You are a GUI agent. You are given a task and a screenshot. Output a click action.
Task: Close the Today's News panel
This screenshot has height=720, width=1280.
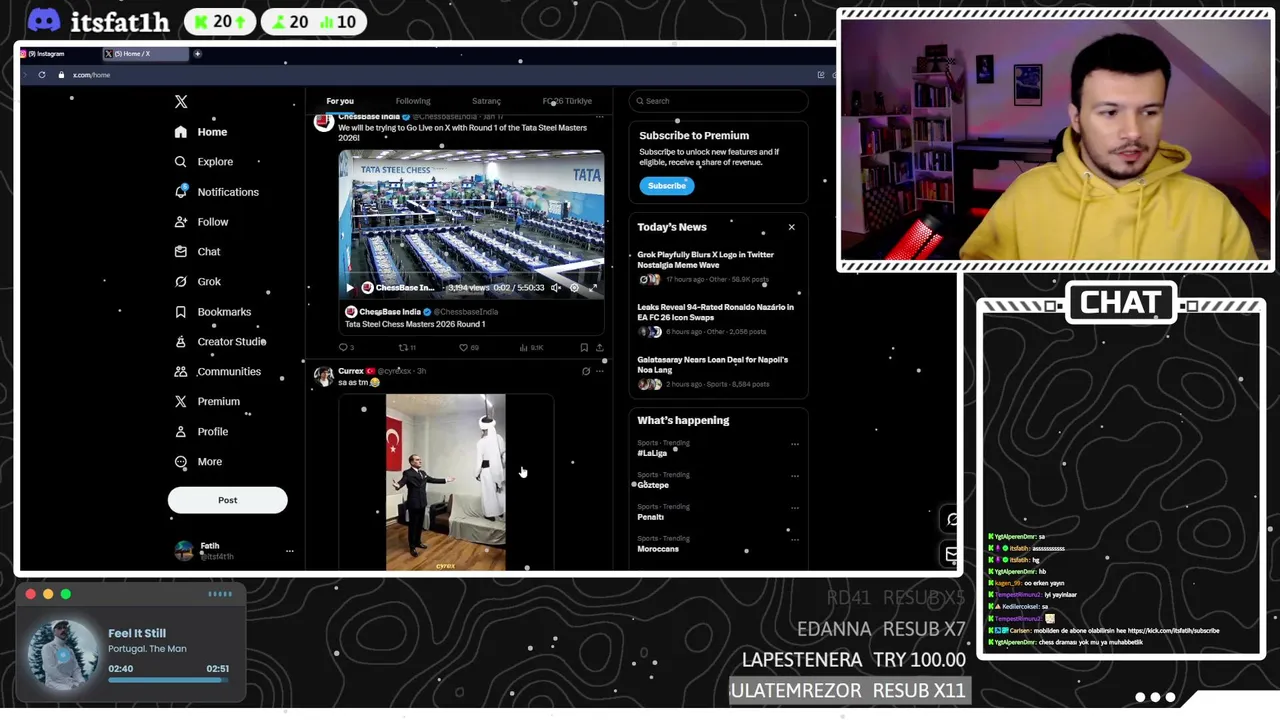[x=791, y=227]
